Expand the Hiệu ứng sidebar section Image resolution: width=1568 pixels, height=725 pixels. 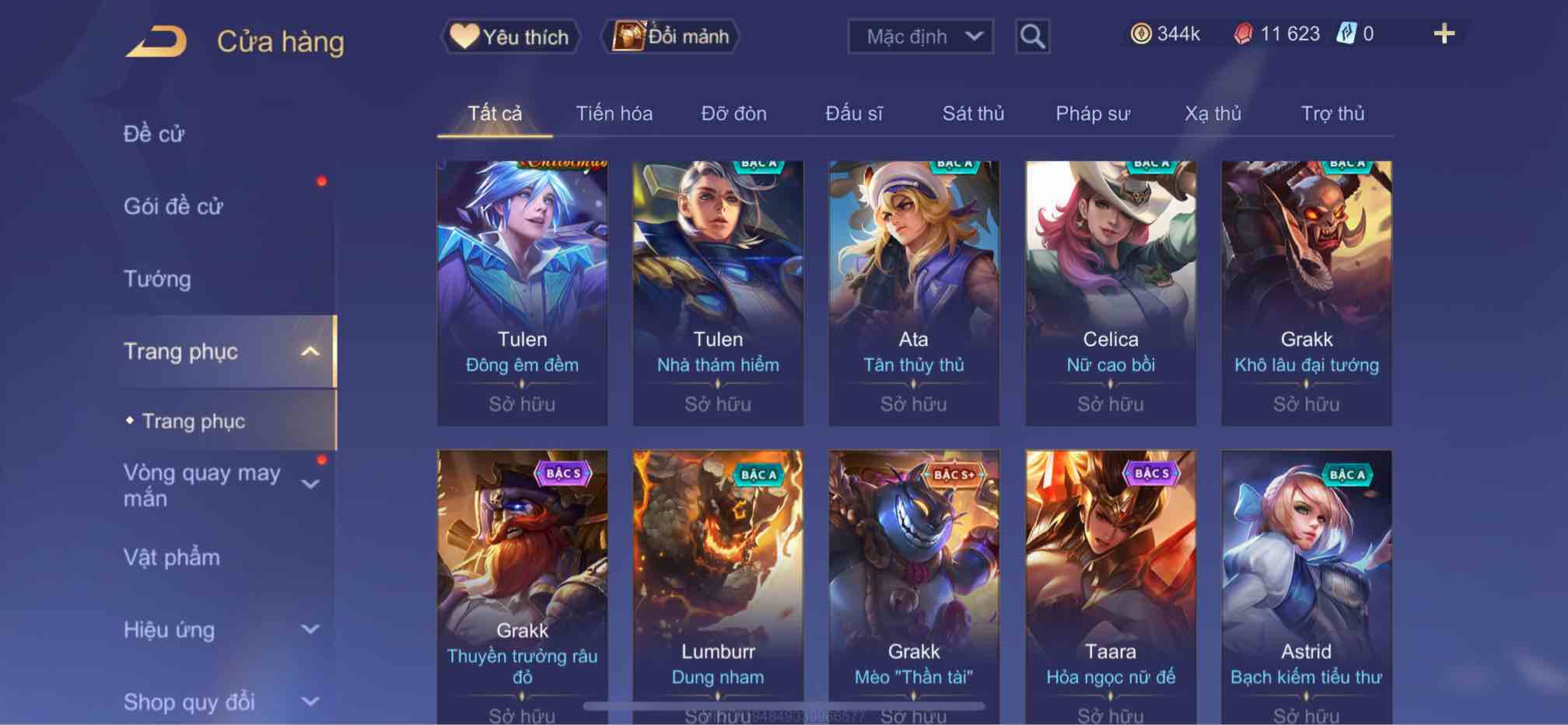310,629
